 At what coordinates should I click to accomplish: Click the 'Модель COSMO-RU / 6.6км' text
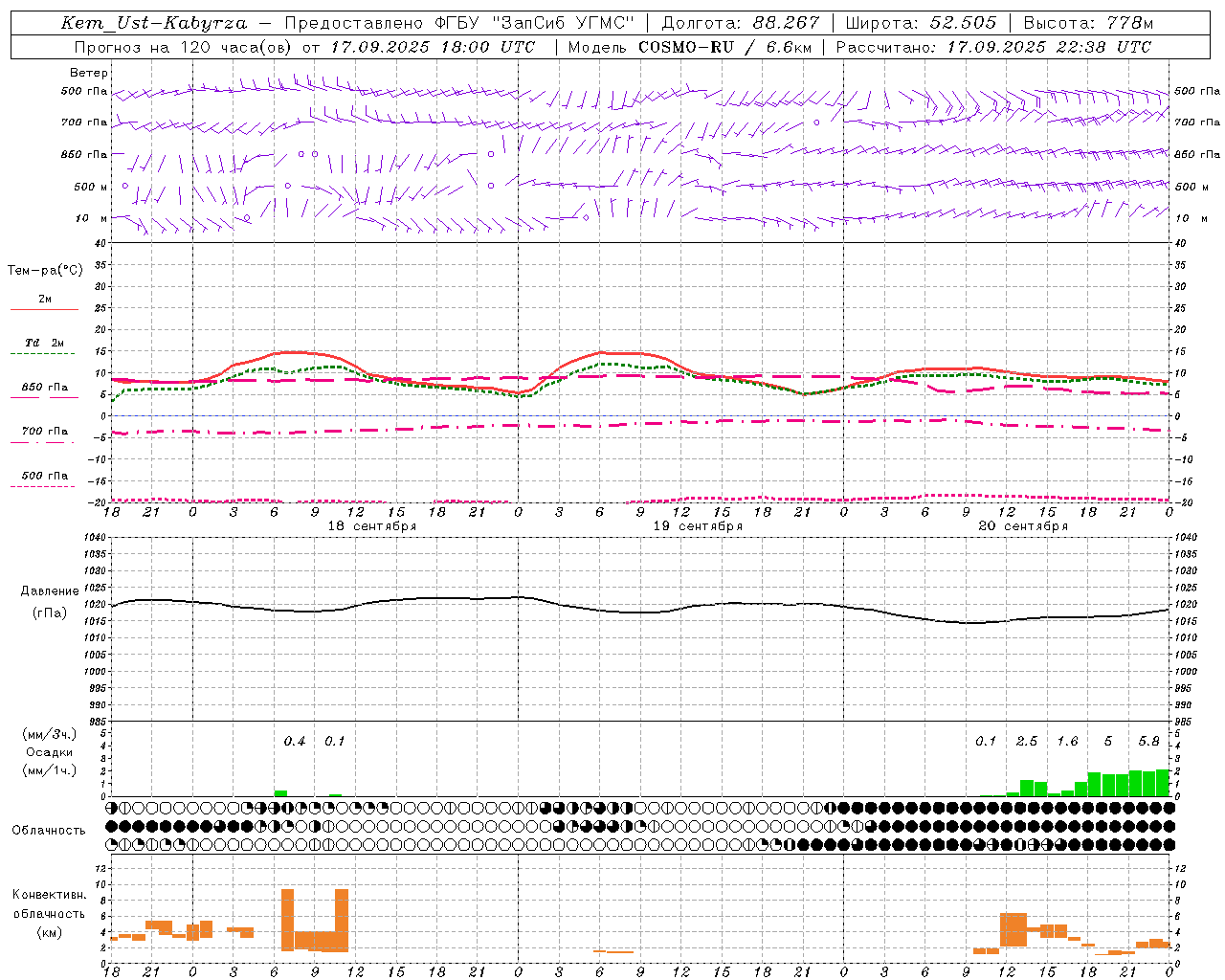pyautogui.click(x=690, y=47)
